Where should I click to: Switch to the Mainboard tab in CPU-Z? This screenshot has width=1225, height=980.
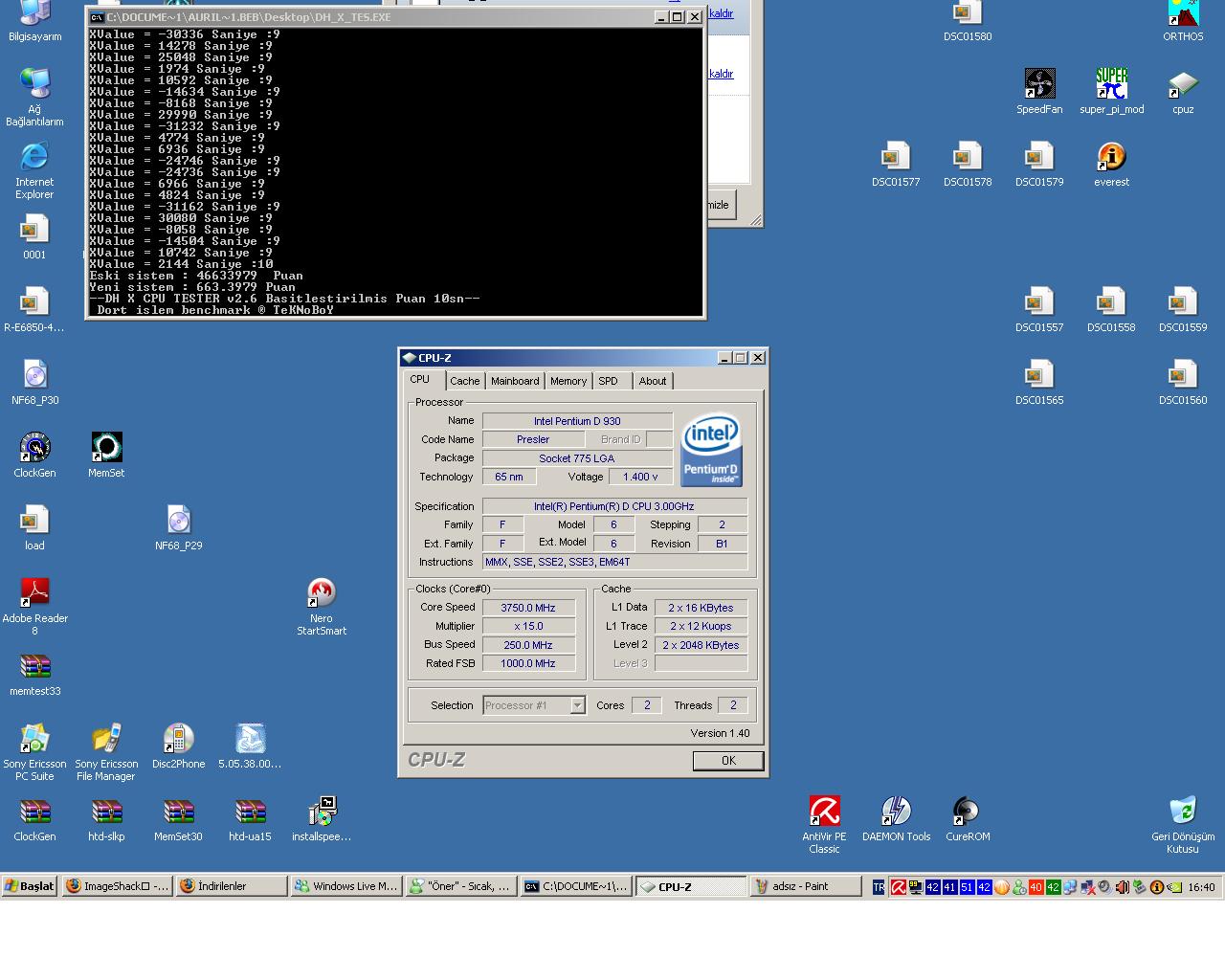(515, 381)
